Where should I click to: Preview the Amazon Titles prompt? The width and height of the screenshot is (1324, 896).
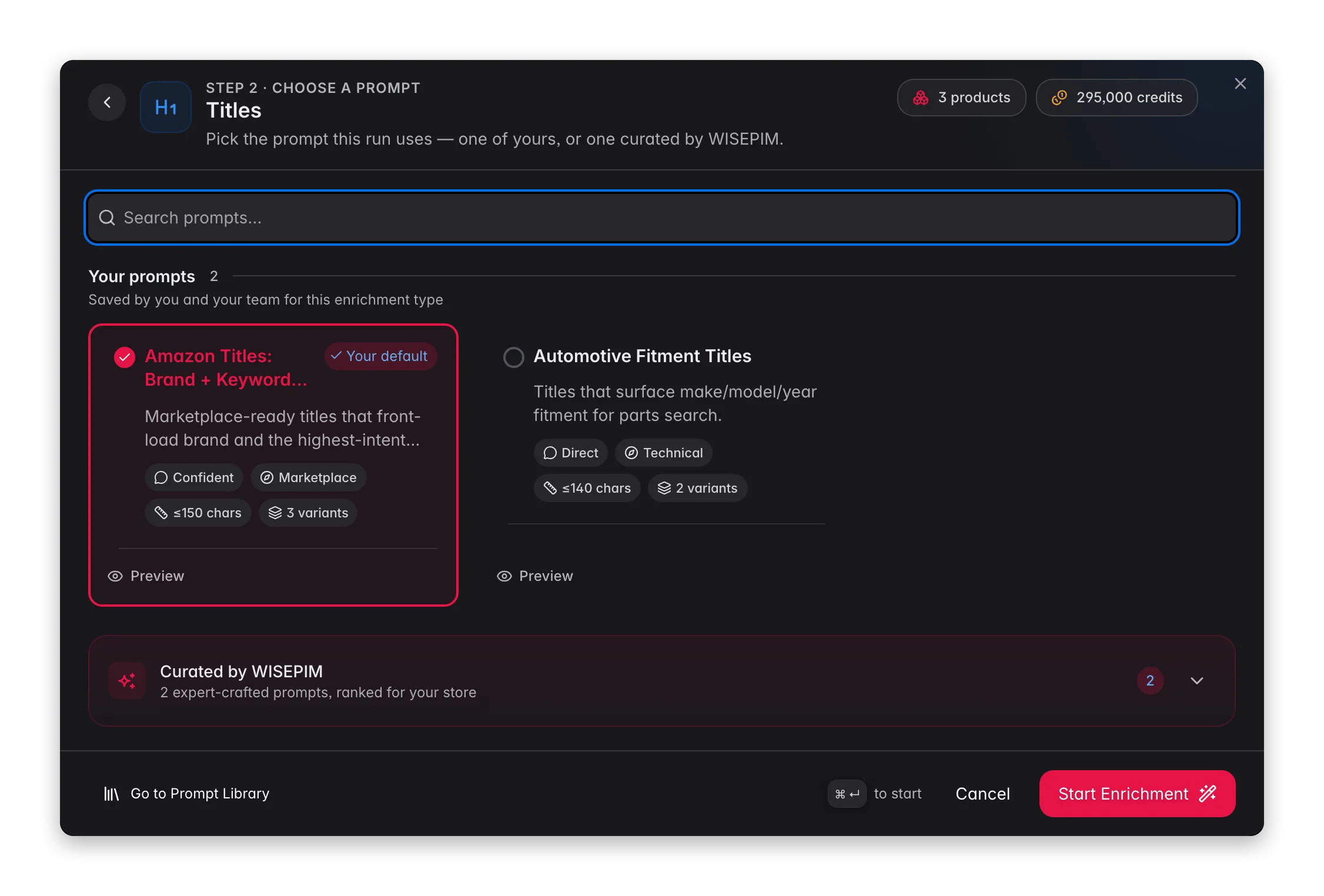coord(146,576)
